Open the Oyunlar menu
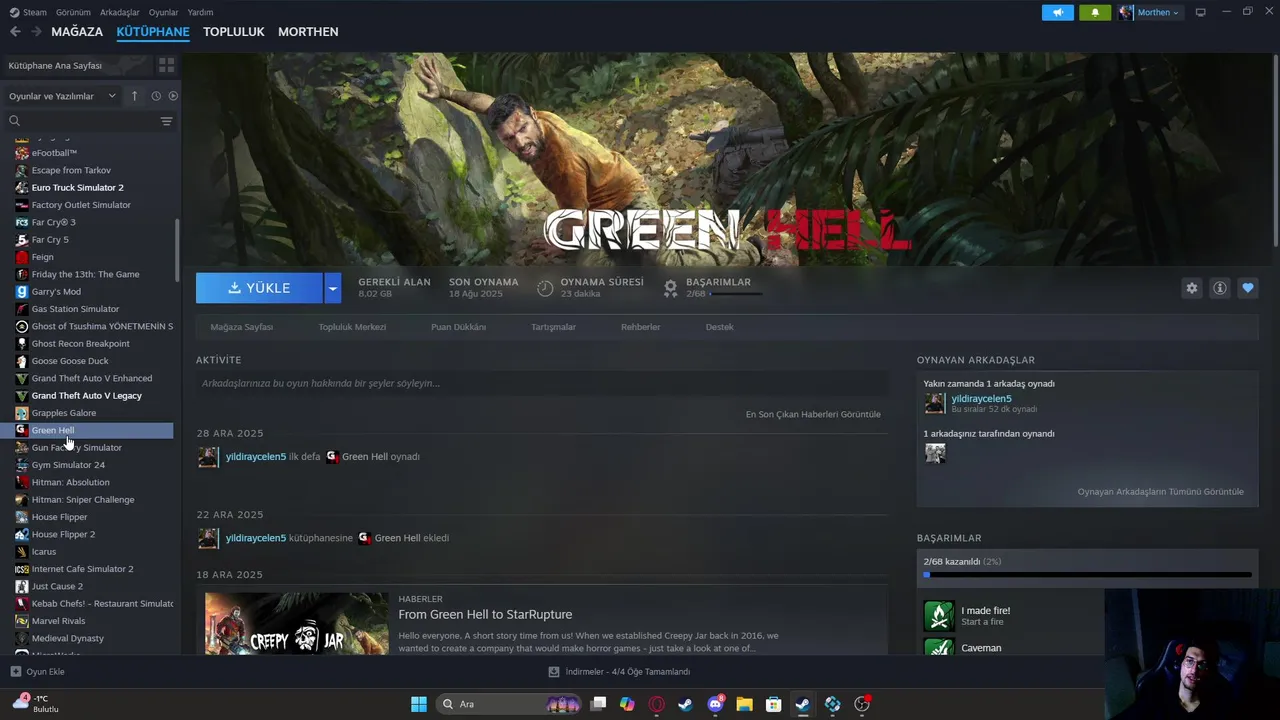This screenshot has height=720, width=1280. tap(163, 12)
